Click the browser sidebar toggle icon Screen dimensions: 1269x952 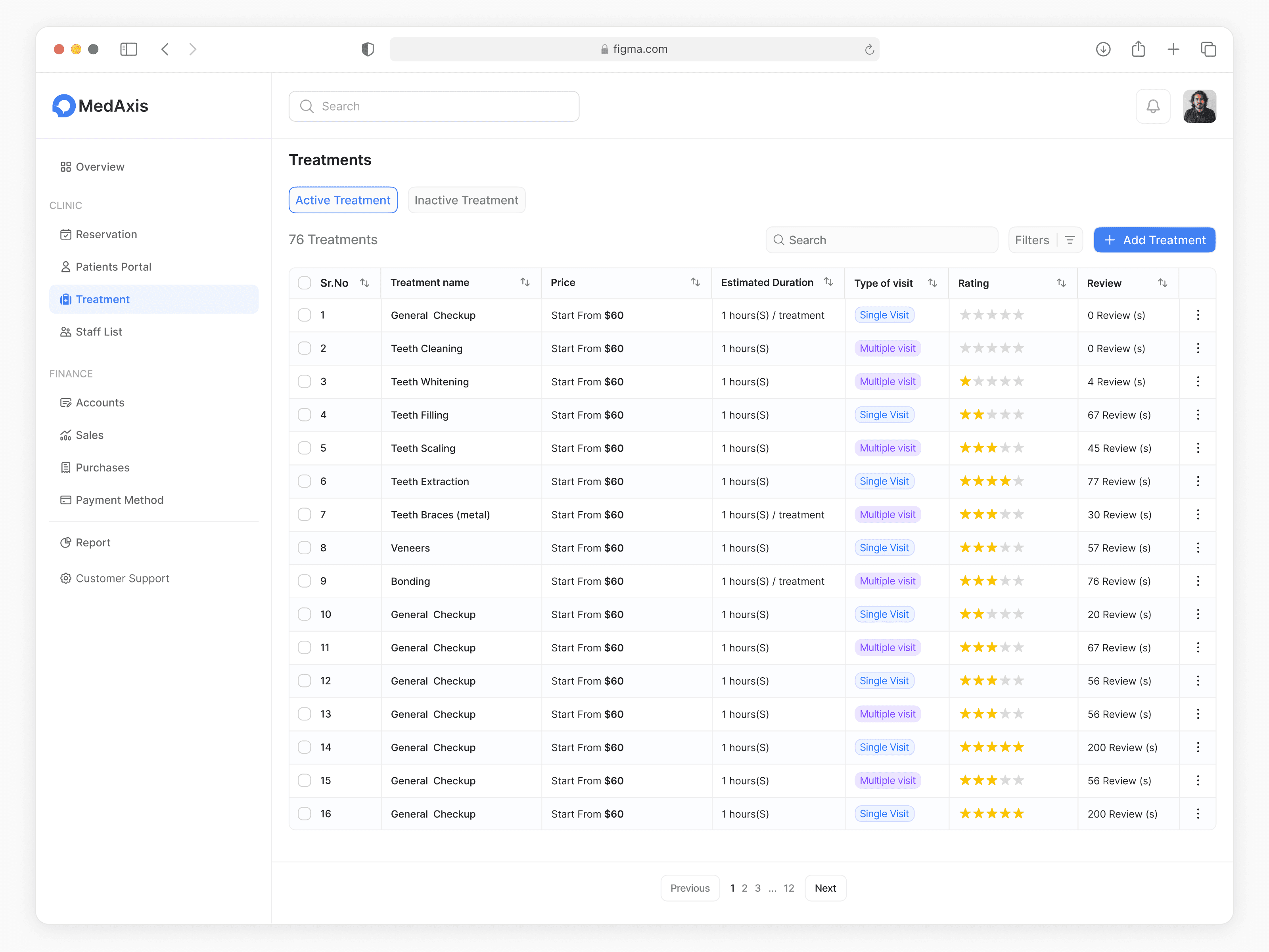pos(128,49)
